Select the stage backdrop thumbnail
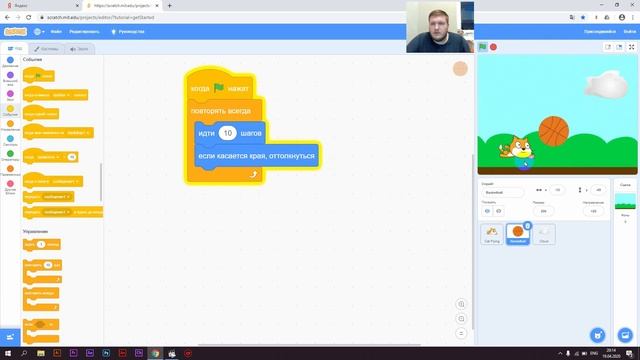 point(625,201)
